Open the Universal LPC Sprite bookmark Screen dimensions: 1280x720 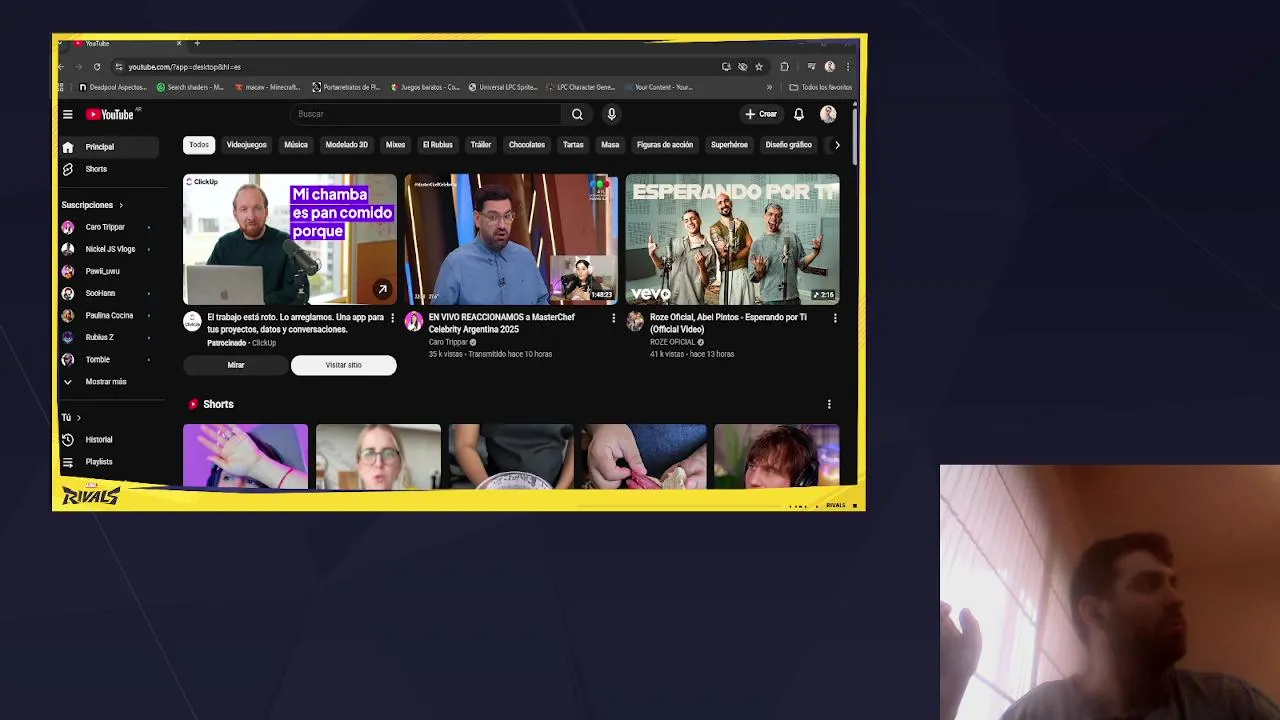coord(502,87)
